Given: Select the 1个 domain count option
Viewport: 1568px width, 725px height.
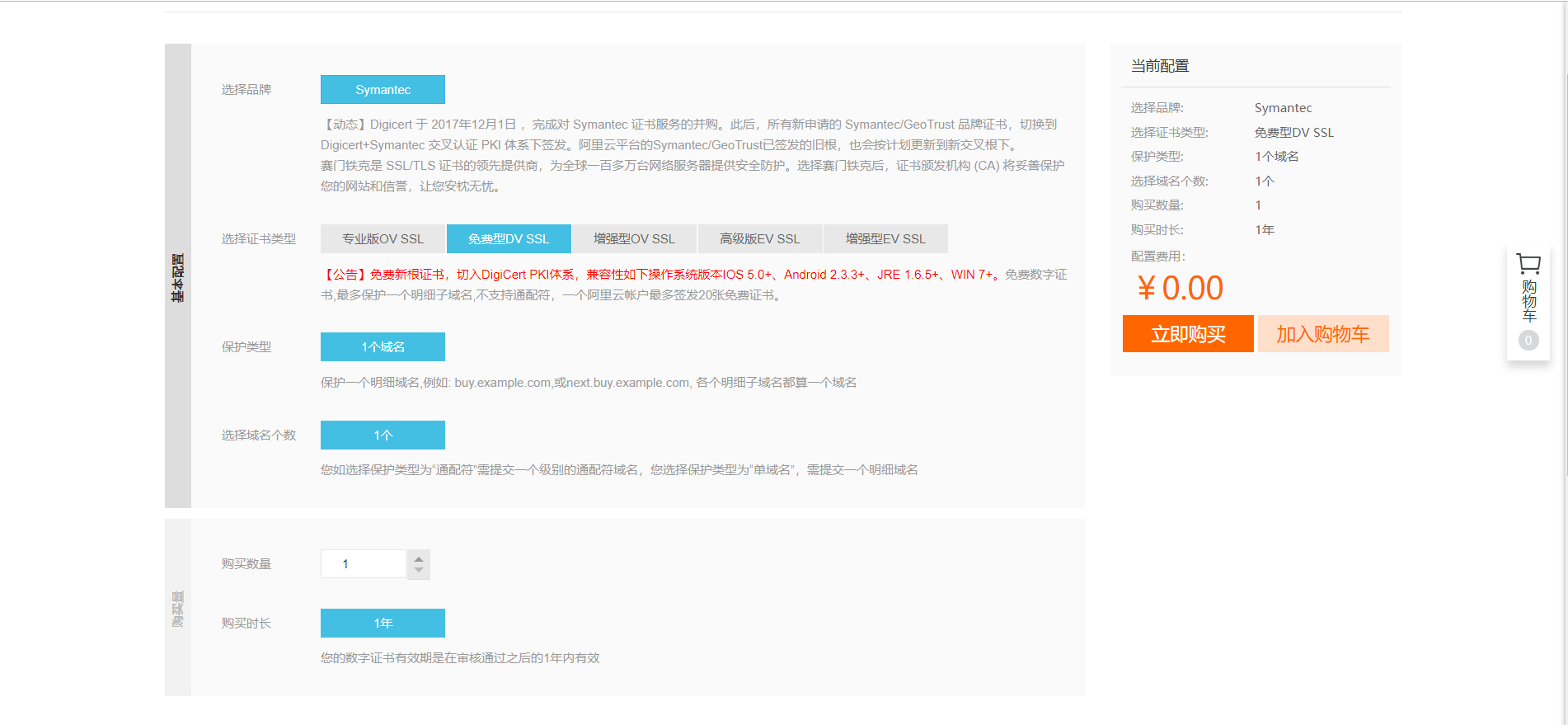Looking at the screenshot, I should tap(383, 435).
